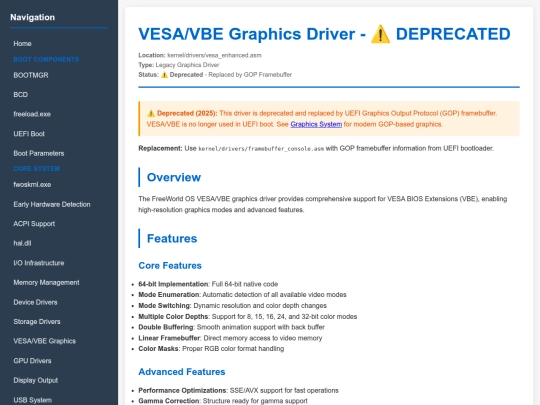Click the Double Buffering bullet item
540x405 pixels.
[231, 327]
